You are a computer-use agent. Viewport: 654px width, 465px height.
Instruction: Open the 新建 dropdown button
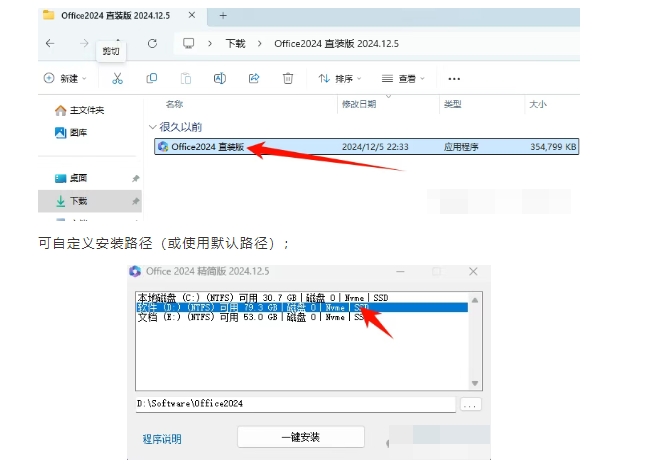point(65,78)
